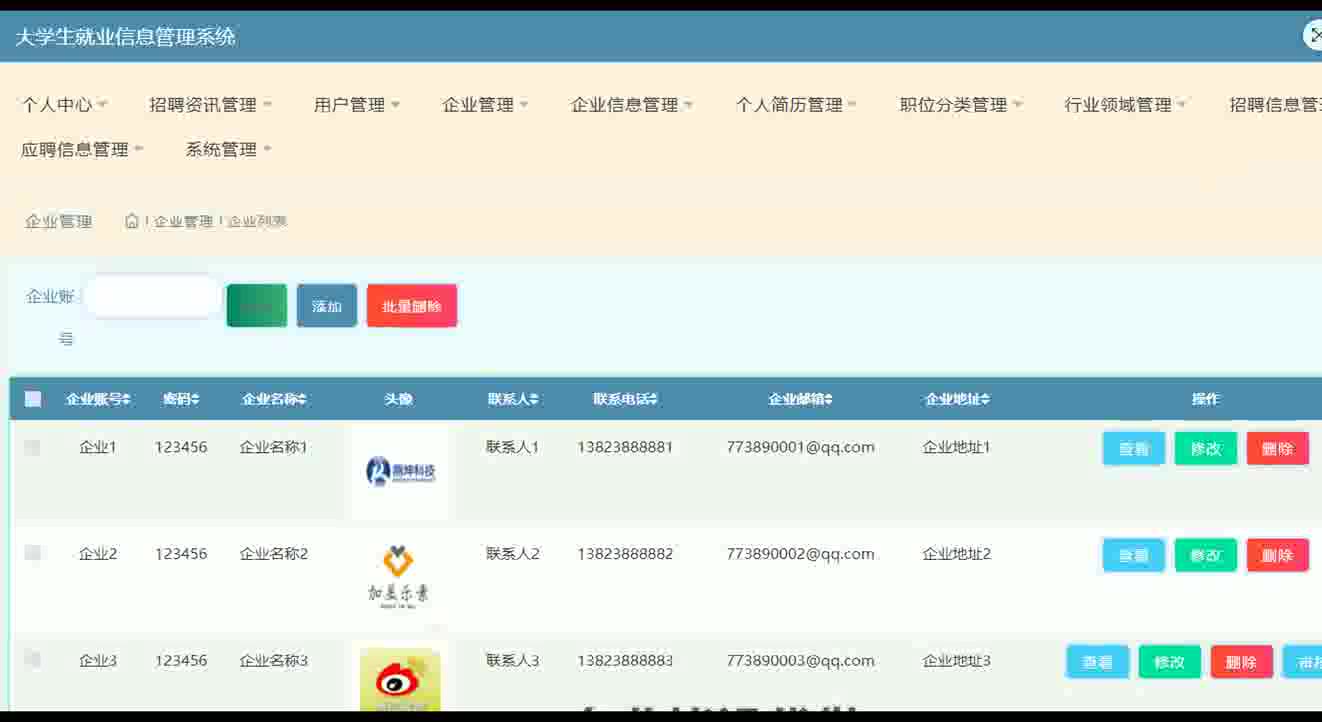Sort by 企业名称 column arrows
Screen dimensions: 1322x722
click(x=302, y=399)
